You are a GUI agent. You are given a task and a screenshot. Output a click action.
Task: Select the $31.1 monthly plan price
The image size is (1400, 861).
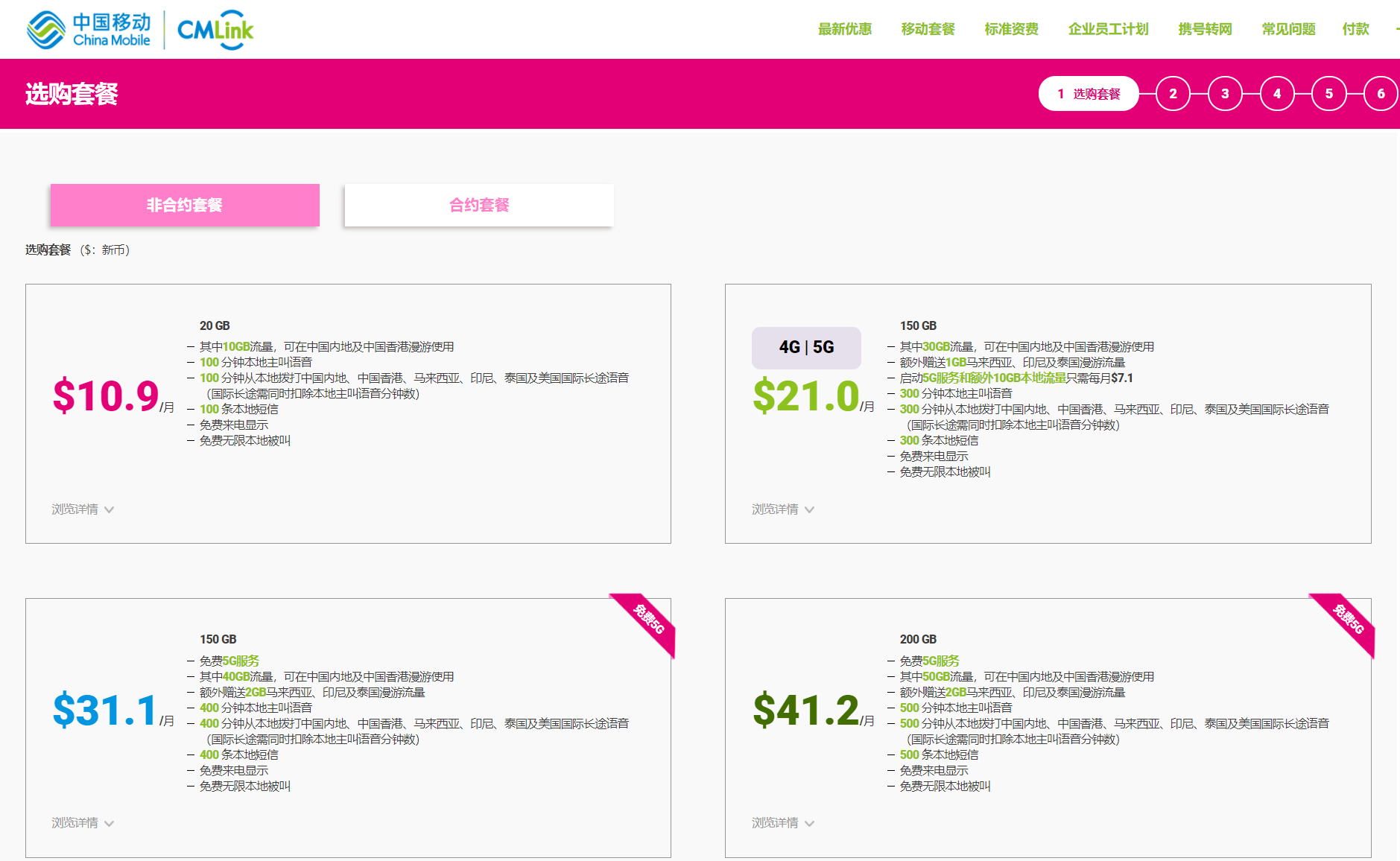[x=113, y=710]
